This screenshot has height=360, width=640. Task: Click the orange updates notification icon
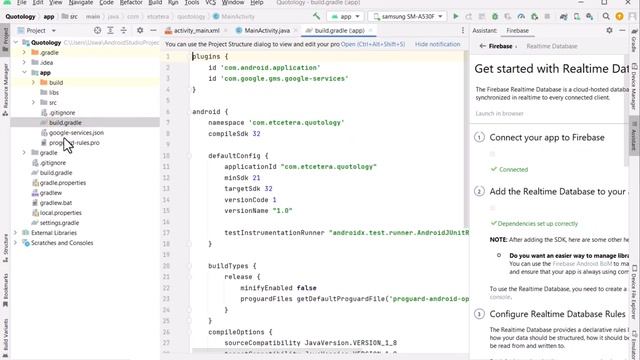click(x=619, y=16)
